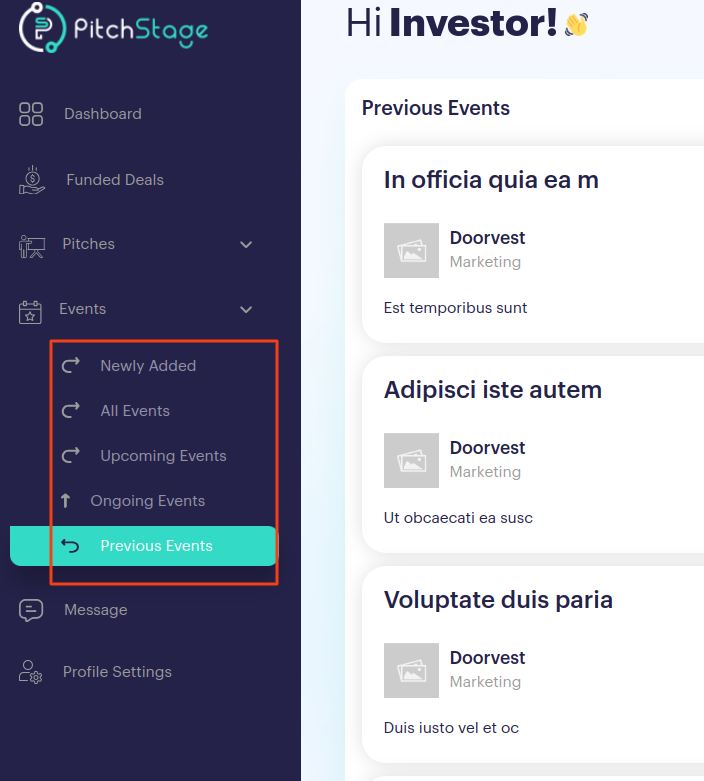The width and height of the screenshot is (704, 781).
Task: Click Doorvest image in Voluptate card
Action: pyautogui.click(x=411, y=670)
